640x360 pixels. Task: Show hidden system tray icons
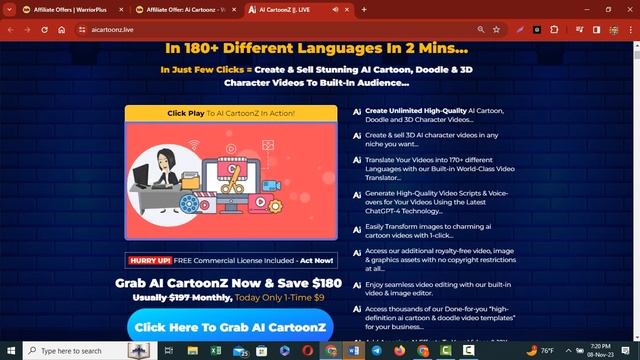568,351
